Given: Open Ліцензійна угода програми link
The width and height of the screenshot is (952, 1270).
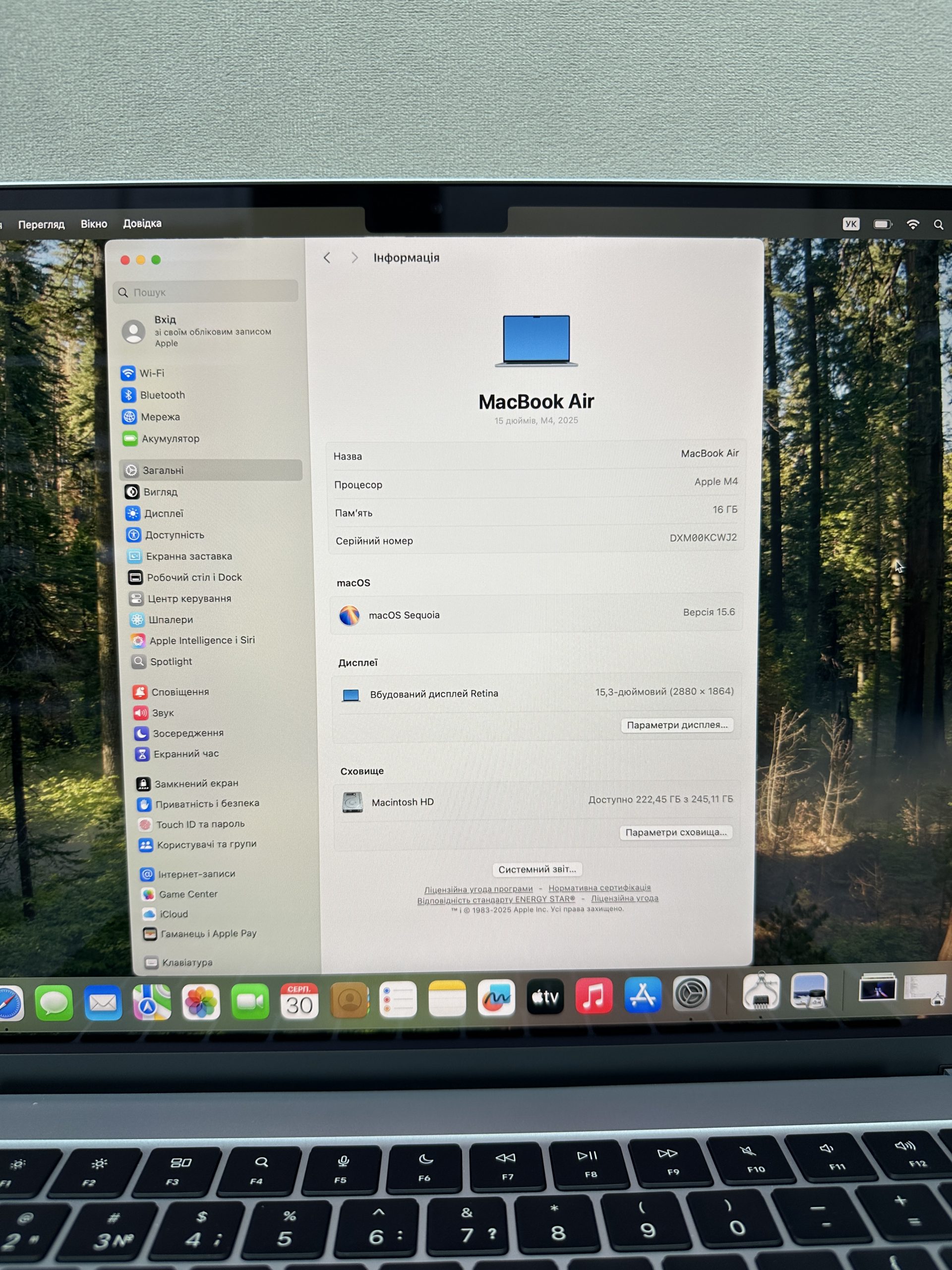Looking at the screenshot, I should pos(478,889).
